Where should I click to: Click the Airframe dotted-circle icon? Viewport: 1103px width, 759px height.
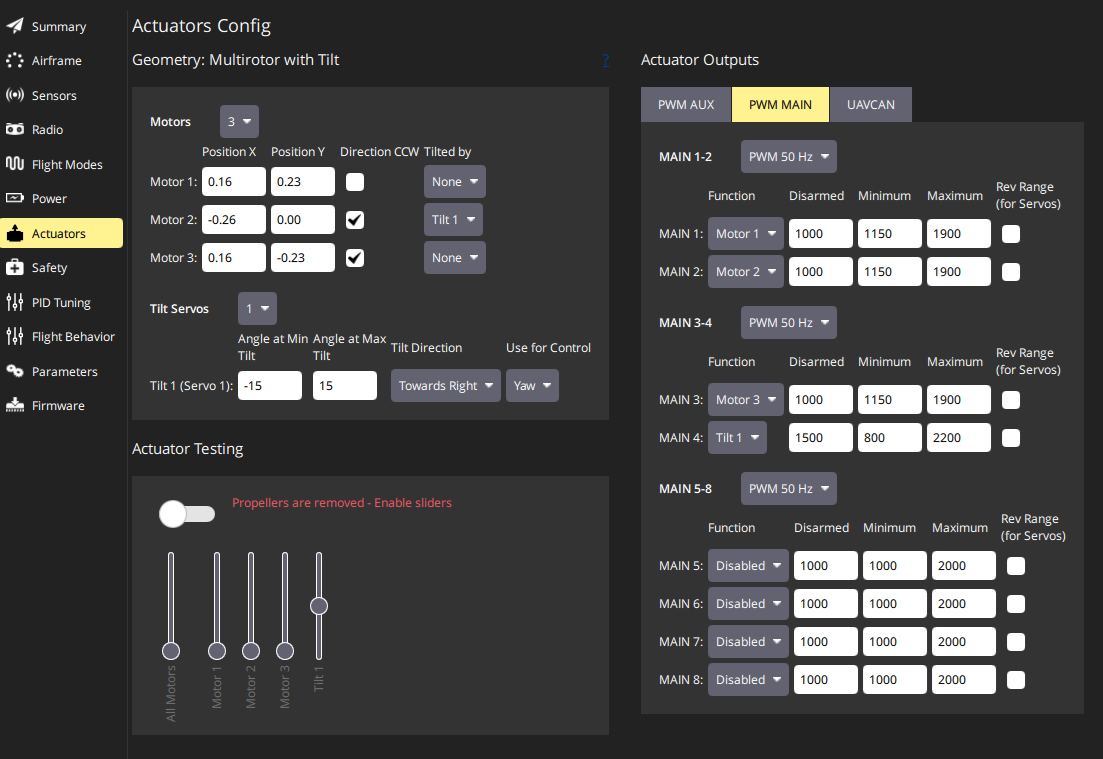click(x=15, y=60)
